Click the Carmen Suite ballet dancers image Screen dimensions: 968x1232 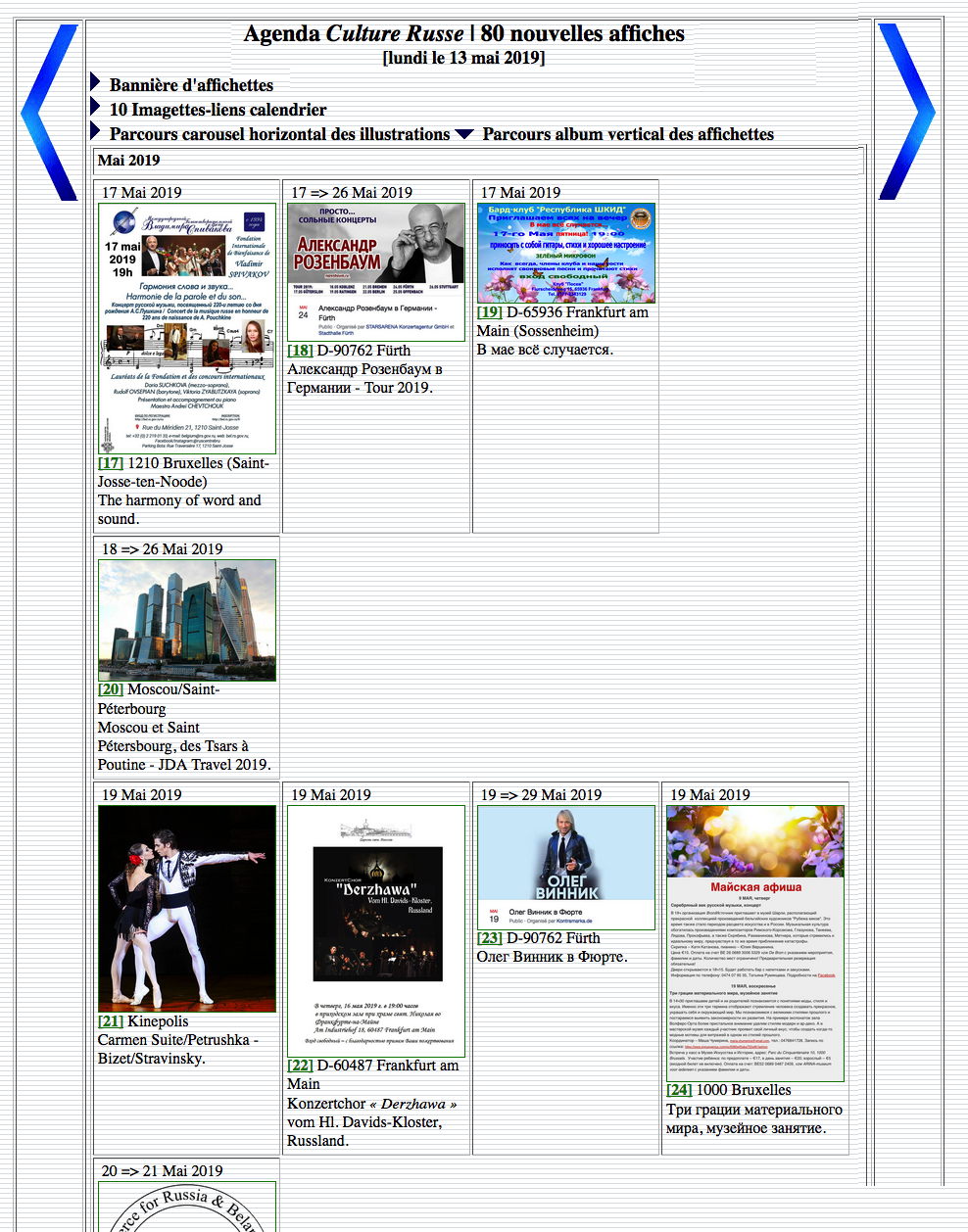[x=187, y=909]
